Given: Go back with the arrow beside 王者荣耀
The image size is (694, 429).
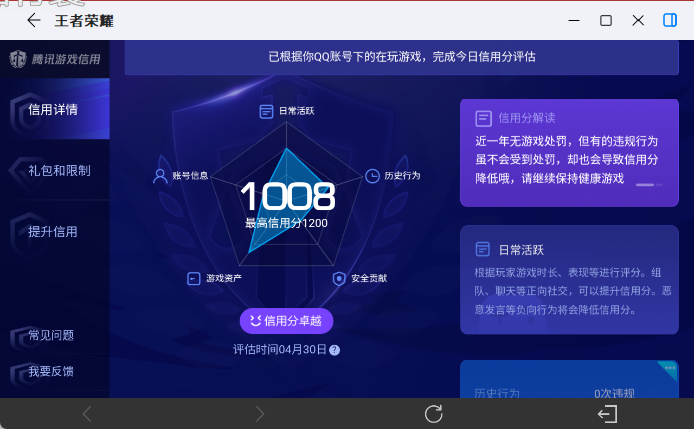Looking at the screenshot, I should coord(34,20).
